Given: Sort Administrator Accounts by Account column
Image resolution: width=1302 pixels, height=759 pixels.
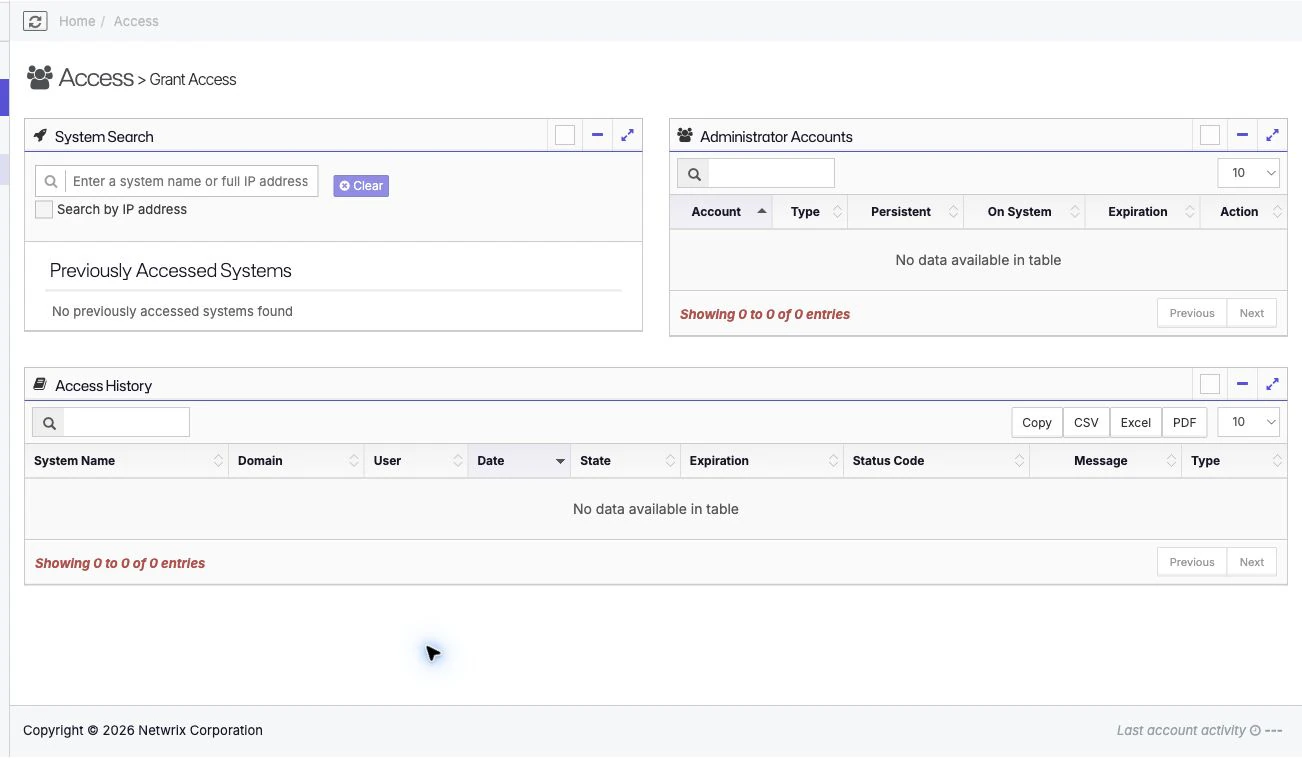Looking at the screenshot, I should pos(721,212).
